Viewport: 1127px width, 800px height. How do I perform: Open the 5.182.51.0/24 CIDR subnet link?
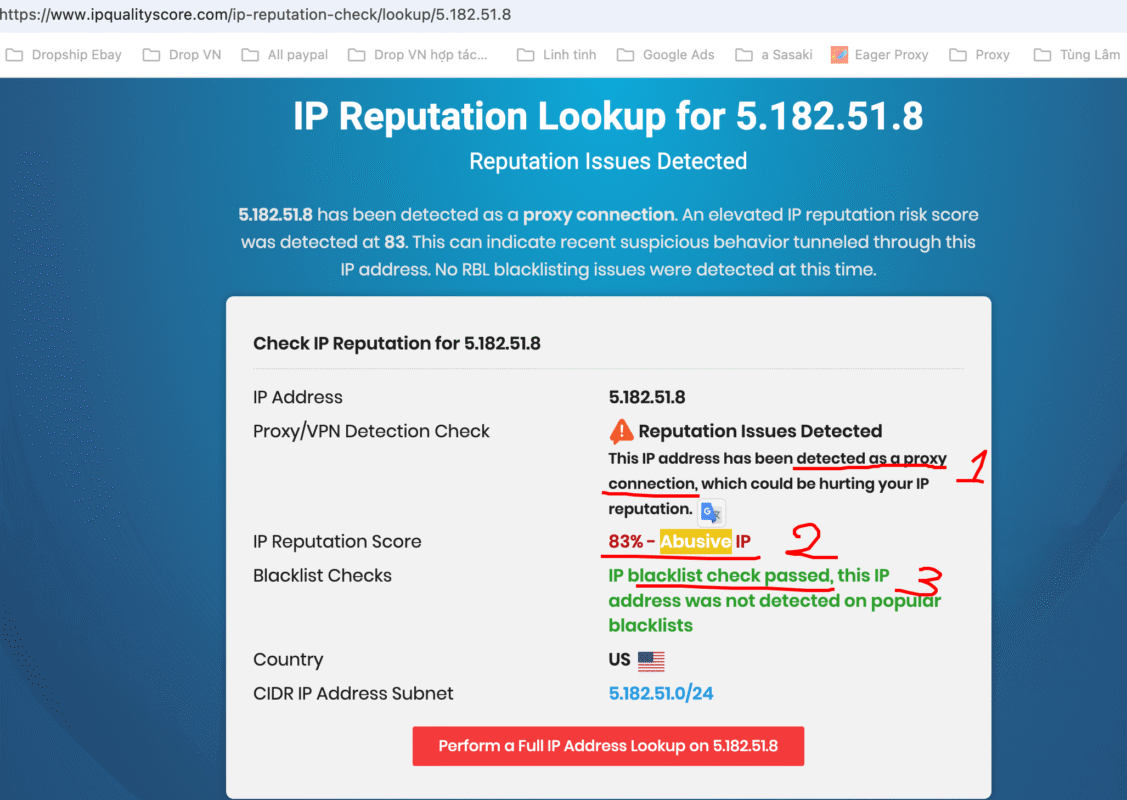661,694
